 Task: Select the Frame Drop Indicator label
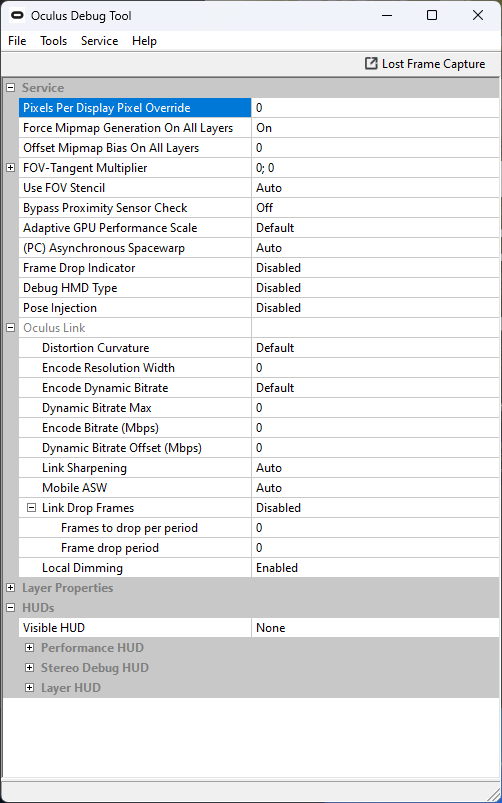pos(79,268)
